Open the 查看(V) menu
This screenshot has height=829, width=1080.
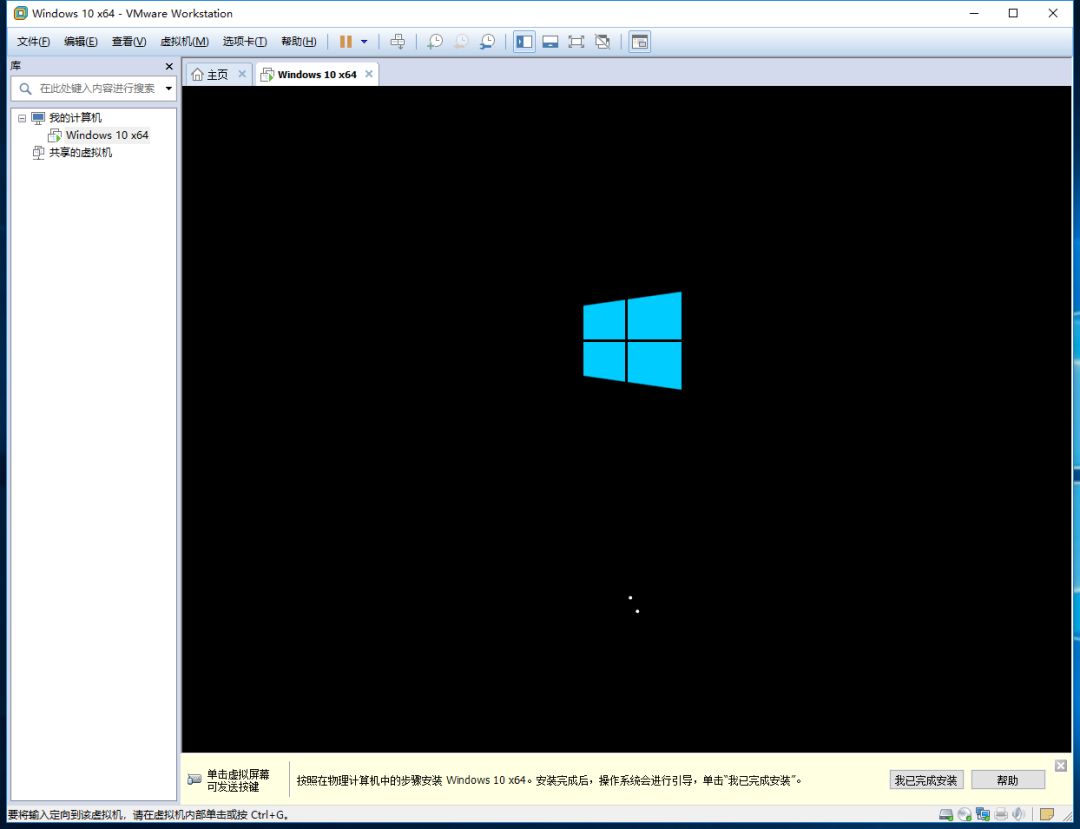pyautogui.click(x=129, y=41)
